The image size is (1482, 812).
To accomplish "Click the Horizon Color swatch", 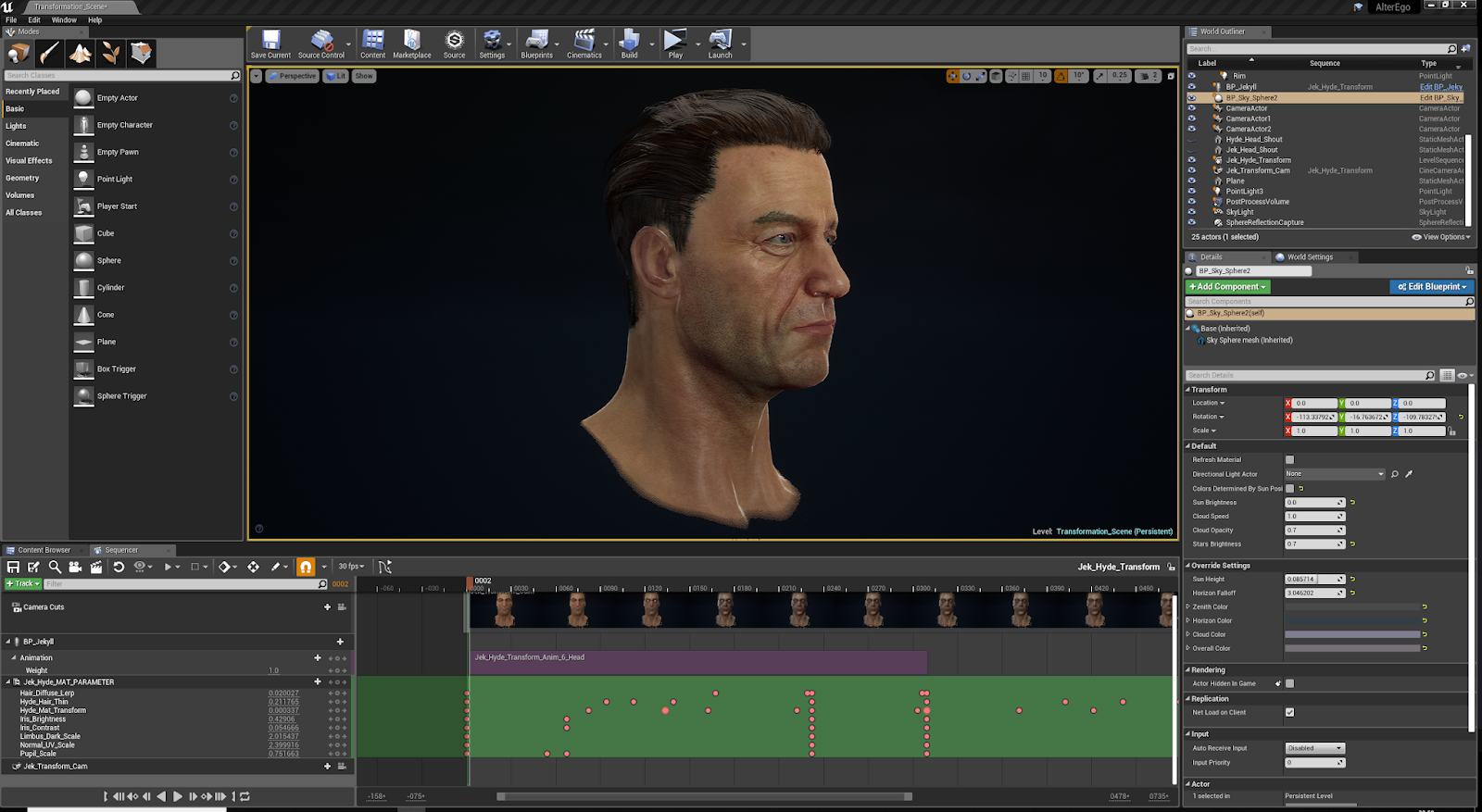I will (1352, 620).
